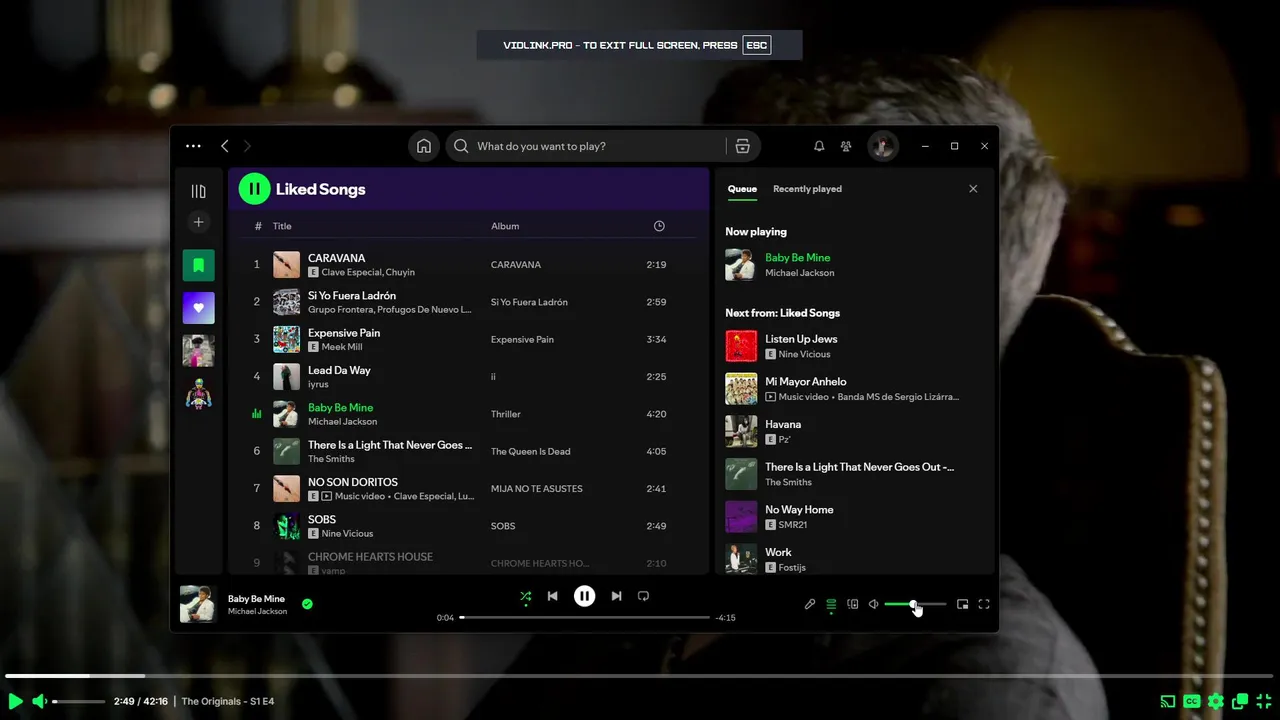Open the Spotify profile avatar menu
This screenshot has width=1280, height=720.
coord(883,146)
